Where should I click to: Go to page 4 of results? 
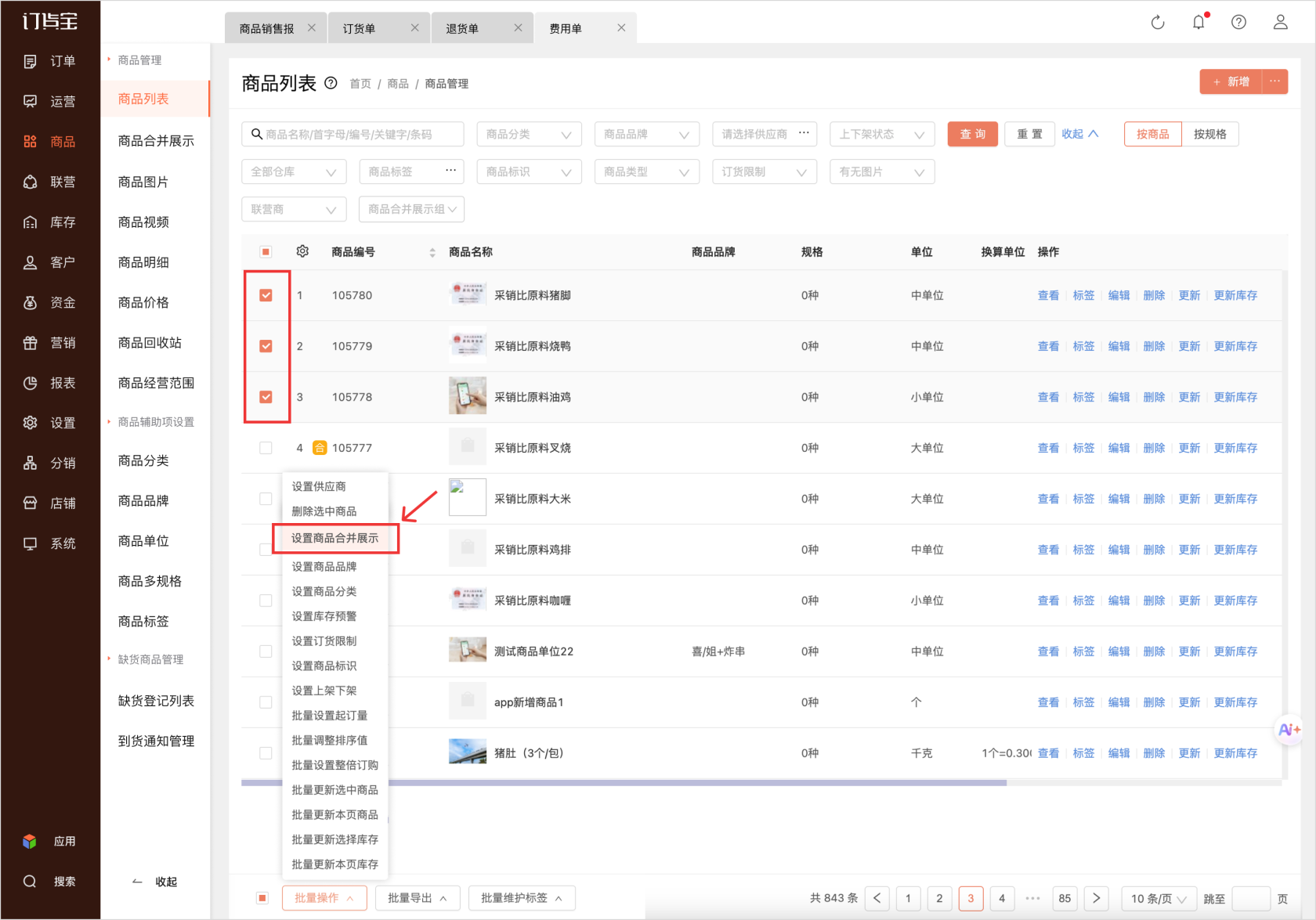(1002, 898)
